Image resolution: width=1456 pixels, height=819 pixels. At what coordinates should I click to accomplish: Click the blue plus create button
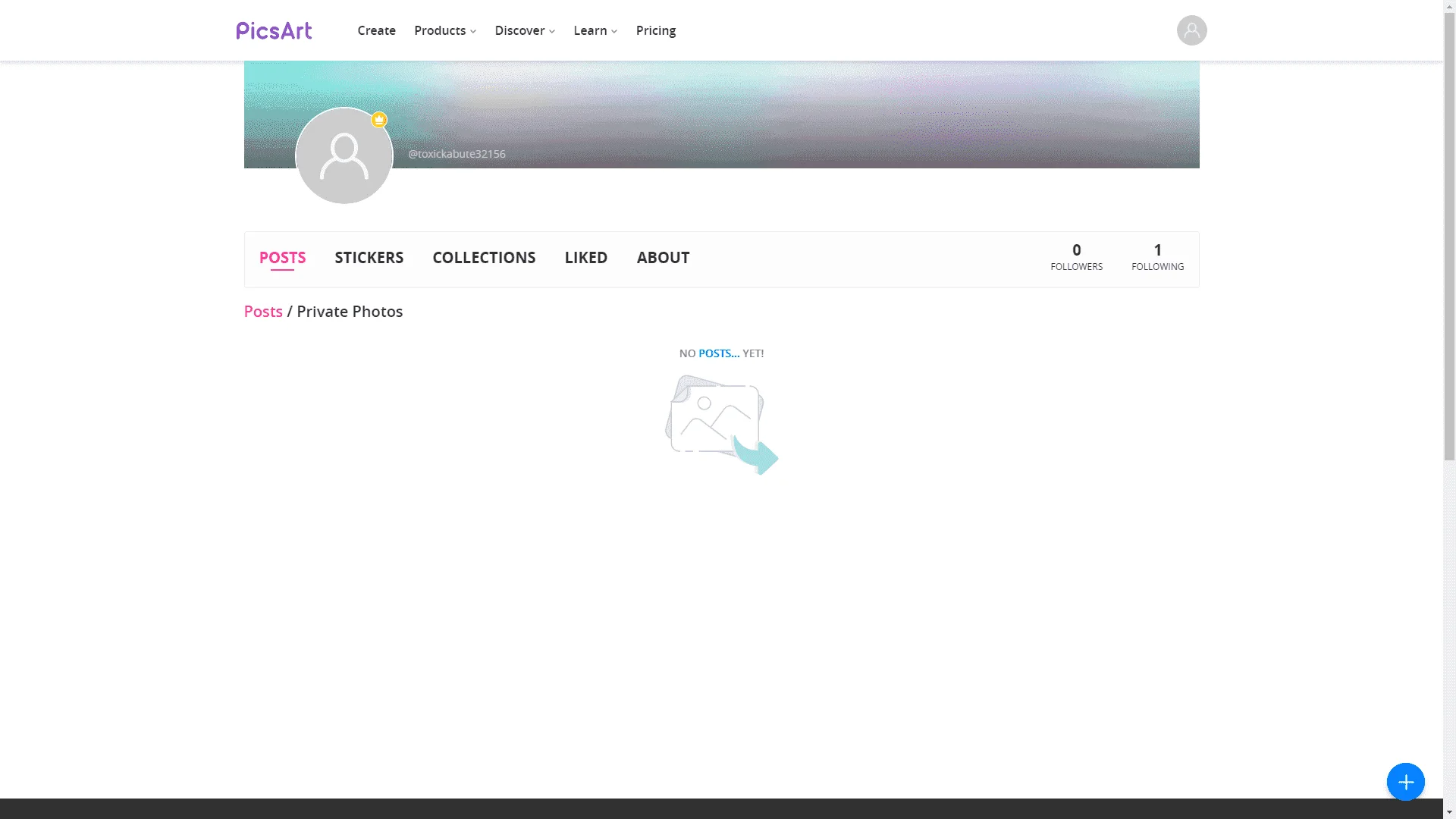coord(1405,782)
